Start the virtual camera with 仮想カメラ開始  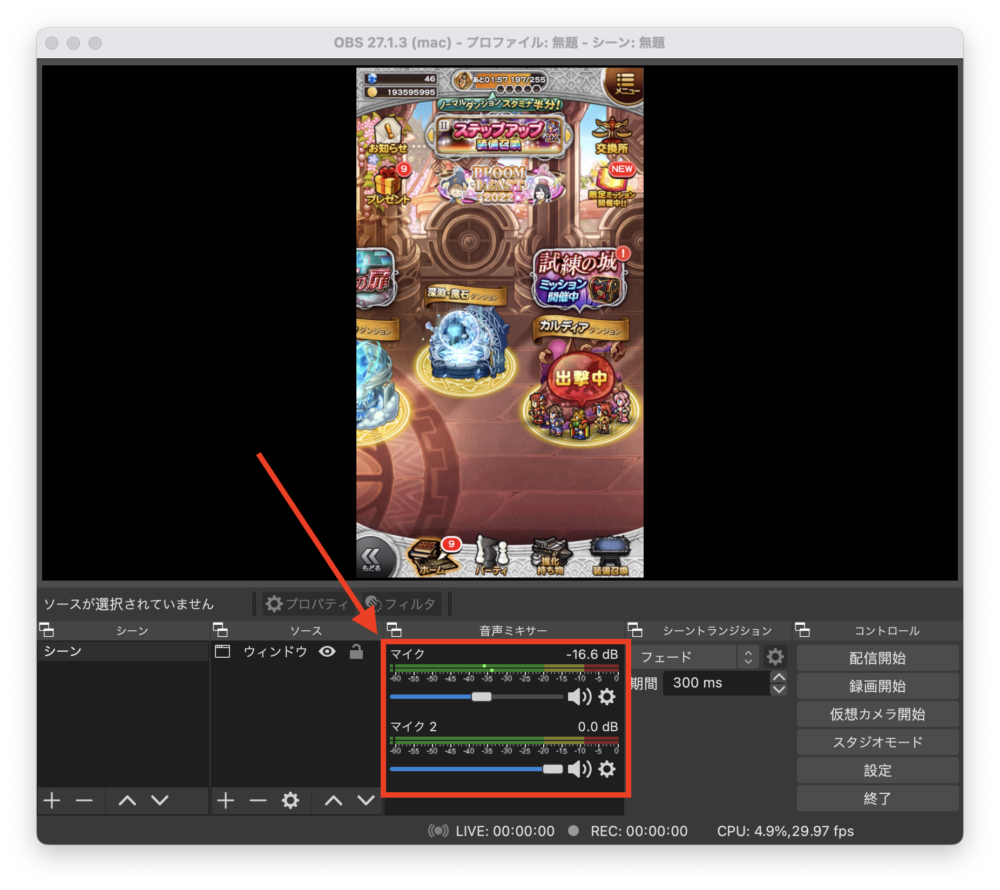point(878,714)
